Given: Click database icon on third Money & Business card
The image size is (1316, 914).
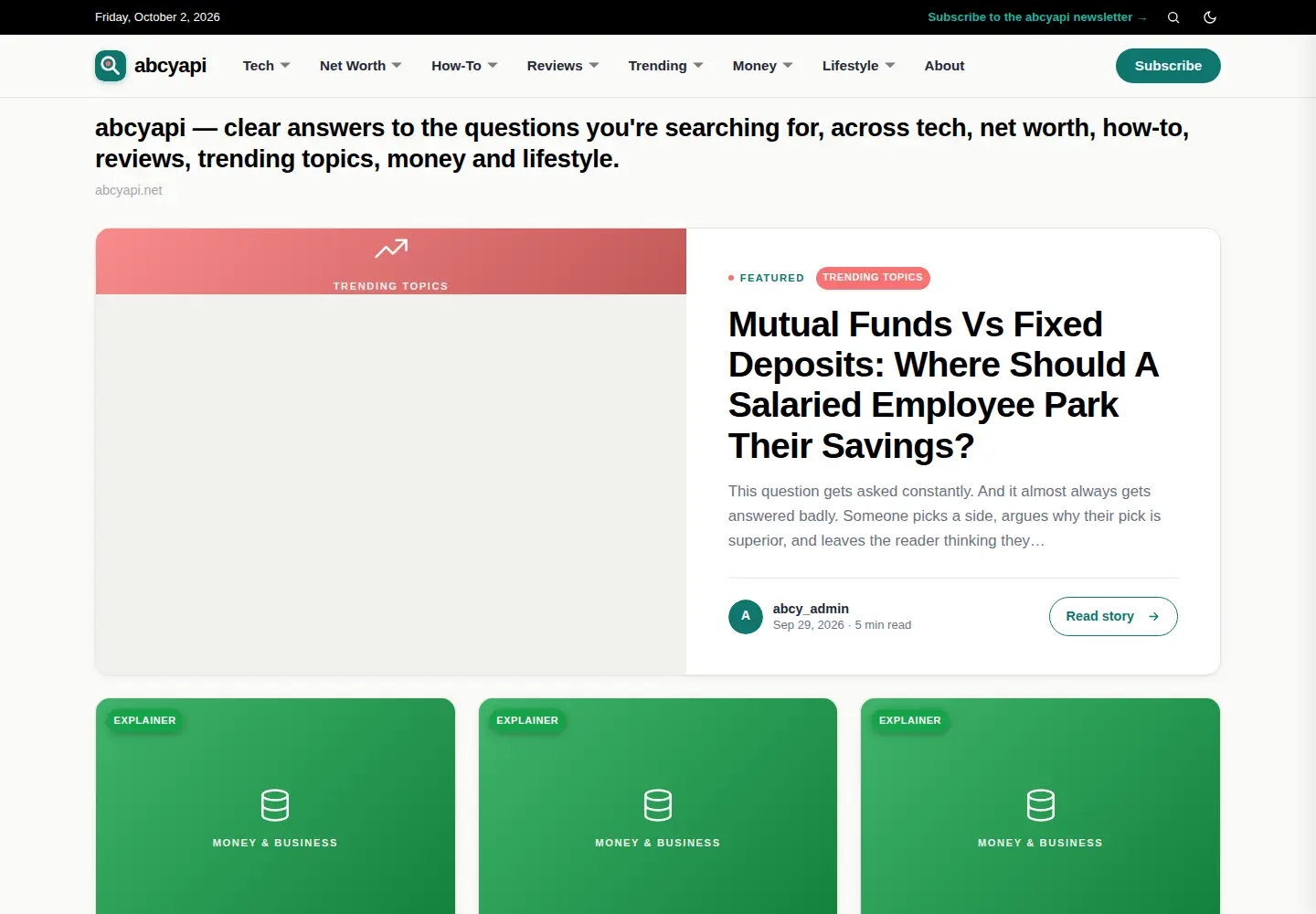Looking at the screenshot, I should 1041,805.
